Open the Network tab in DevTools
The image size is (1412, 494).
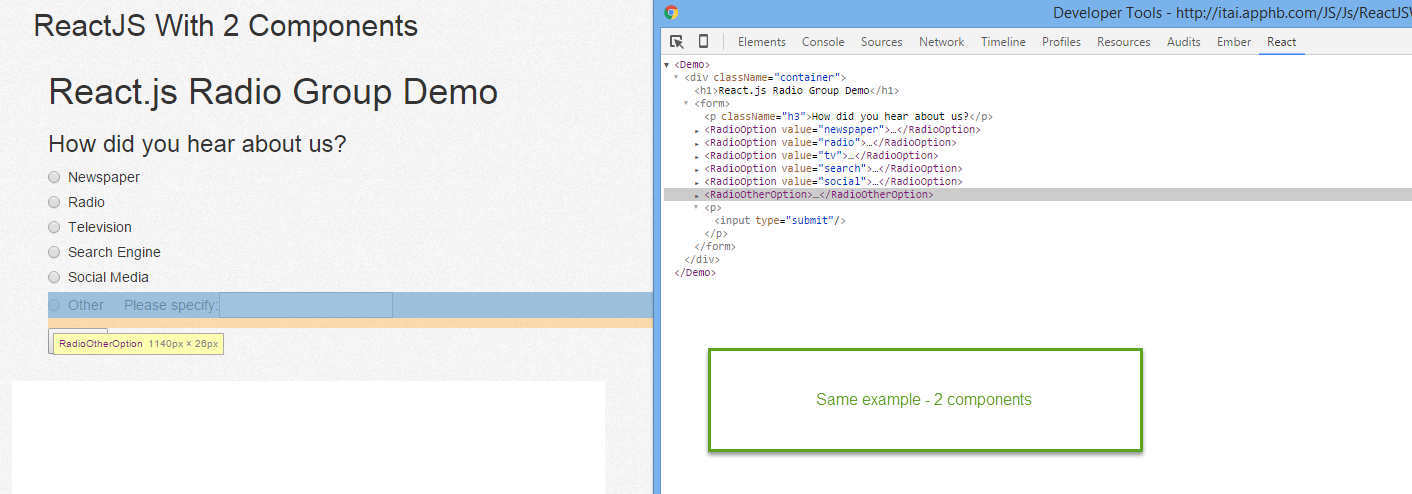(941, 42)
